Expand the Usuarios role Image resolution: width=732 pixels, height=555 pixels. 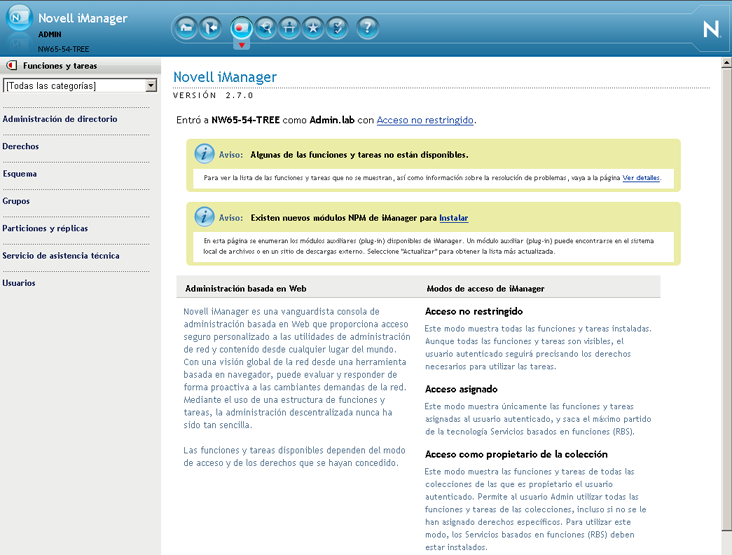(x=19, y=283)
